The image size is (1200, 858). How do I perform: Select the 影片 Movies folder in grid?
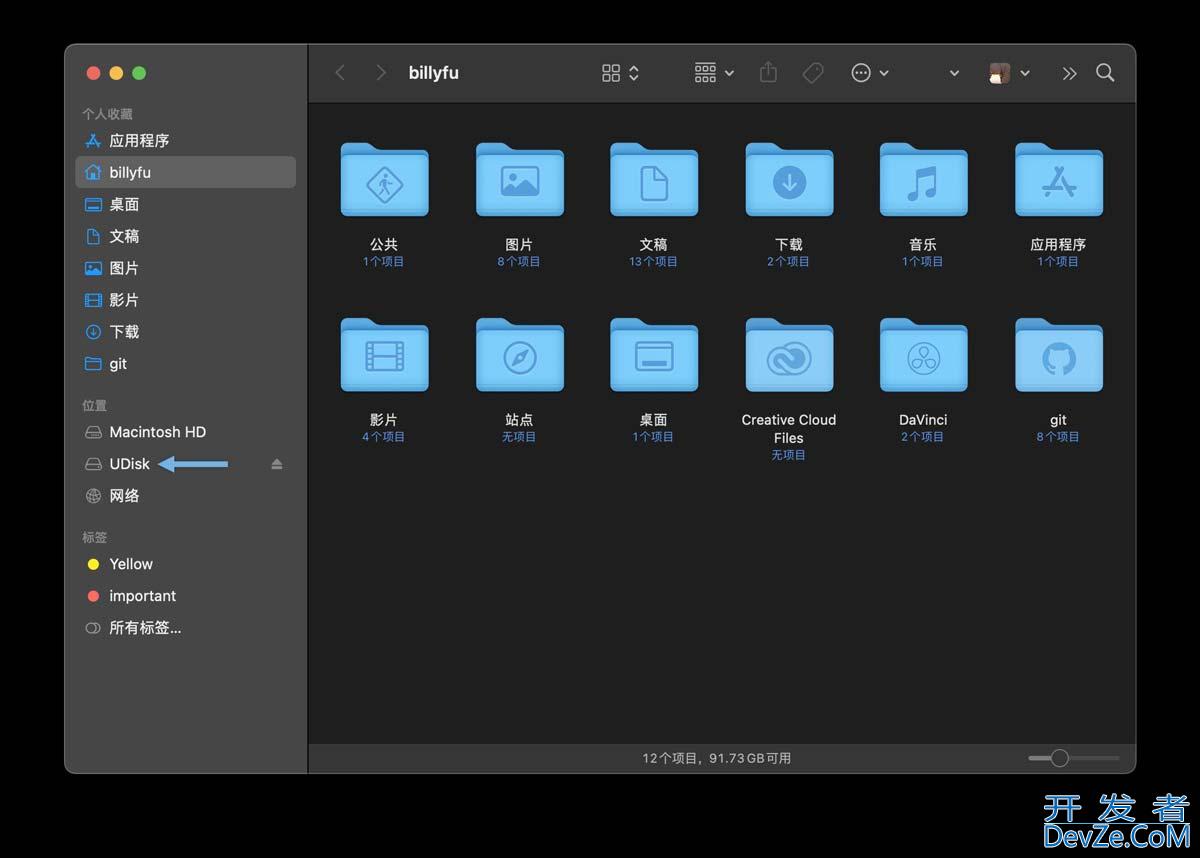click(x=384, y=355)
